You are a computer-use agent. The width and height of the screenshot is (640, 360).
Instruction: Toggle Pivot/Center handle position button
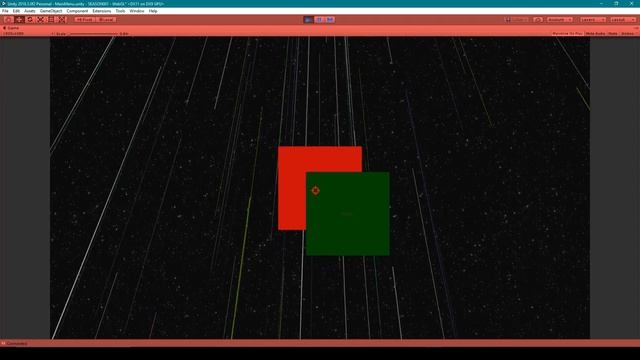pos(84,20)
